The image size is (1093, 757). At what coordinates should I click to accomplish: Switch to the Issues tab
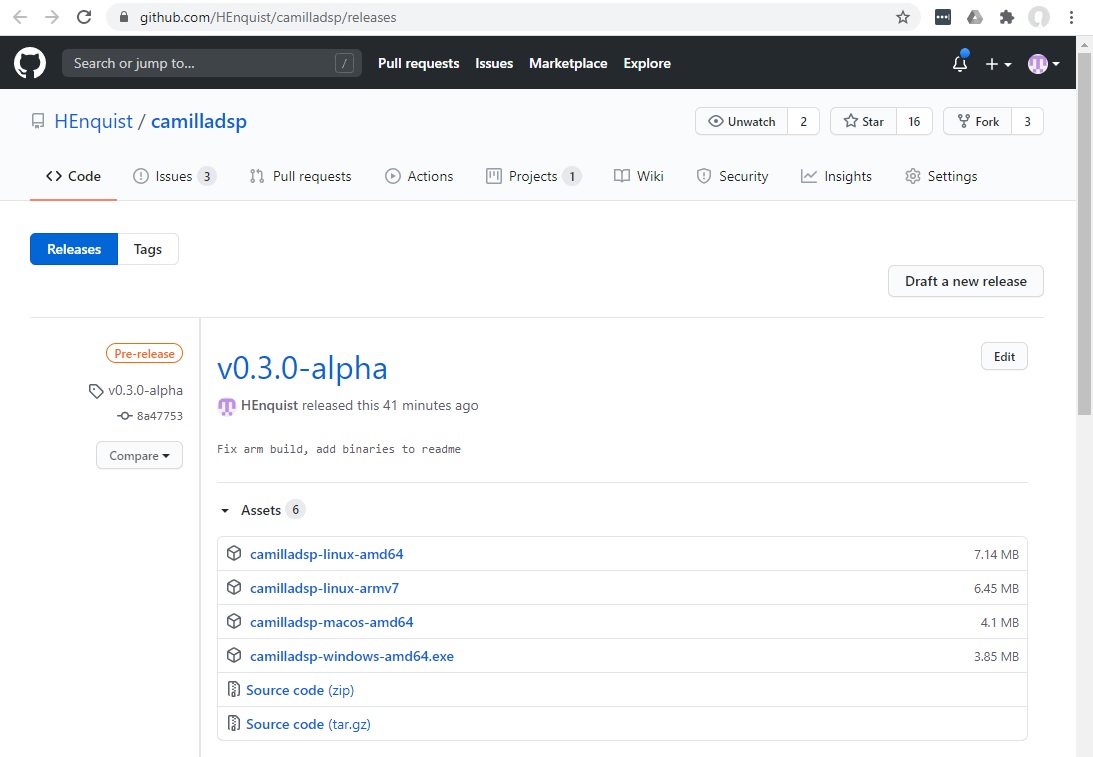pos(174,176)
